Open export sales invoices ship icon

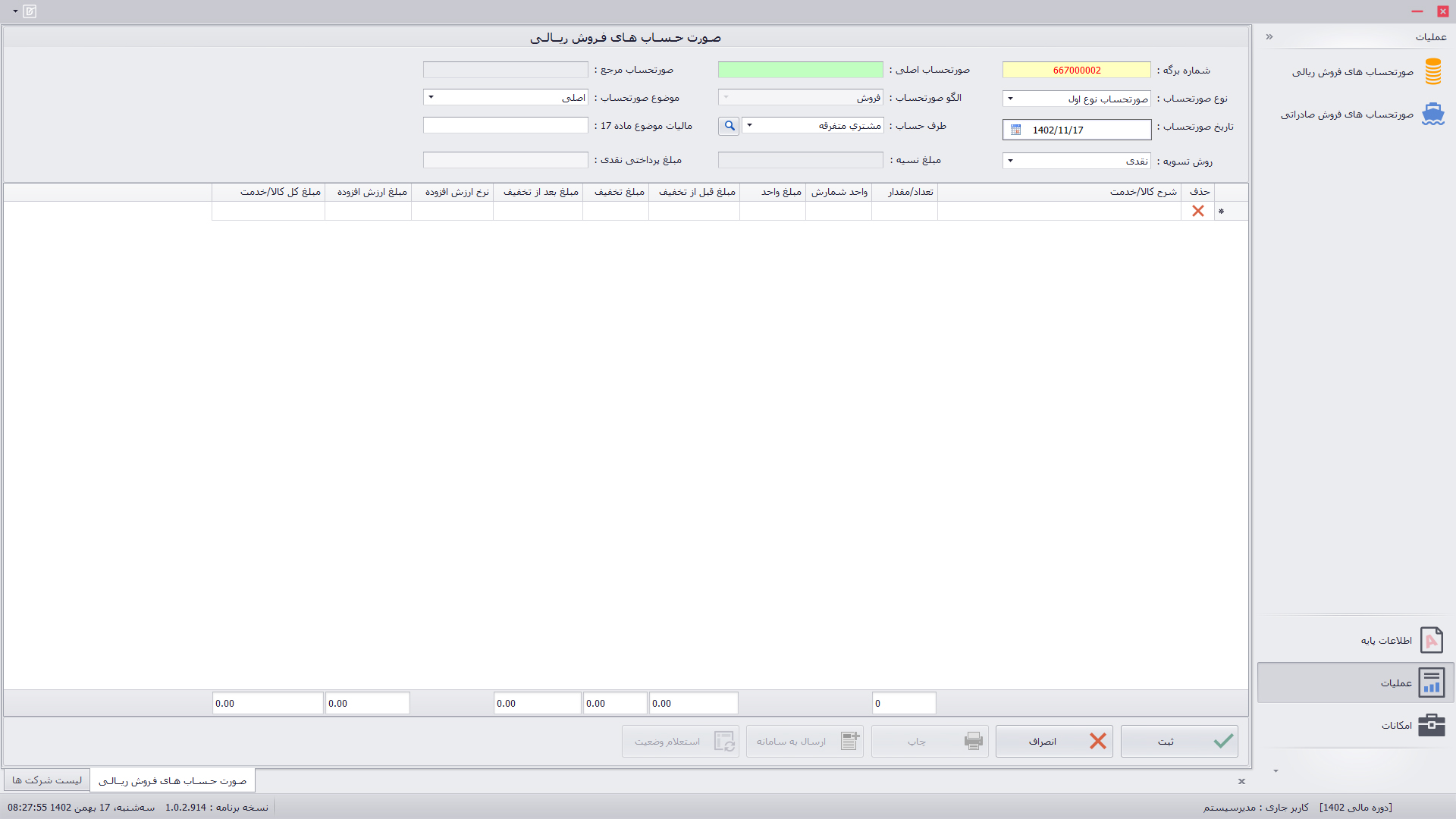[x=1432, y=115]
